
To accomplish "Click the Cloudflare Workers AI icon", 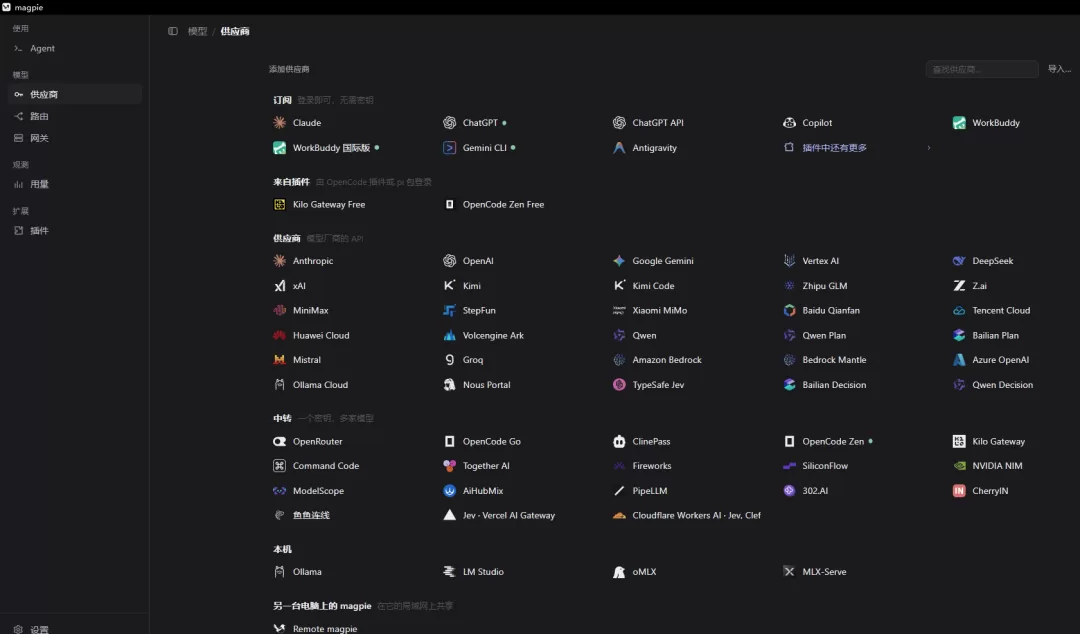I will pyautogui.click(x=619, y=515).
